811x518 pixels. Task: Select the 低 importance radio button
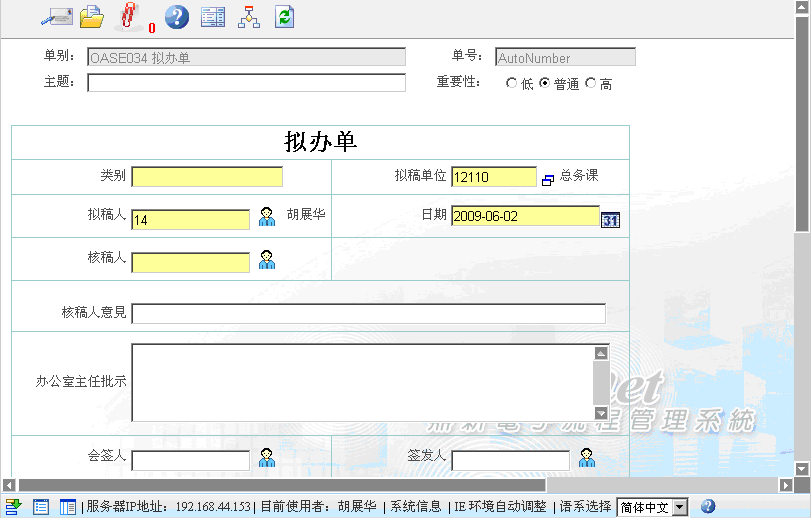512,84
